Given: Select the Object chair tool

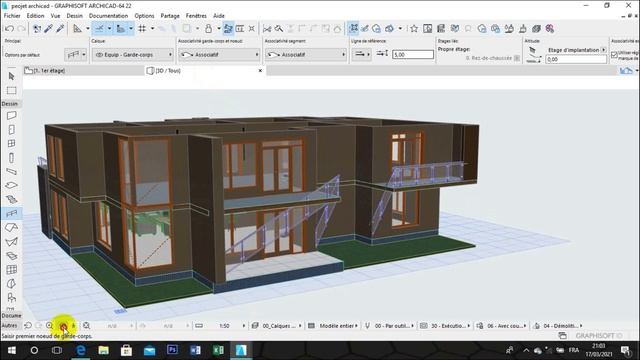Looking at the screenshot, I should pos(11,298).
